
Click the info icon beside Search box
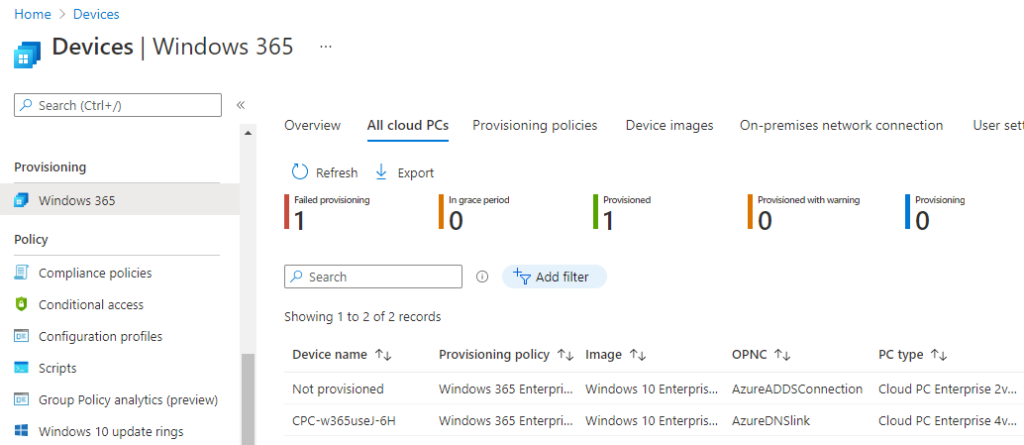[x=482, y=276]
